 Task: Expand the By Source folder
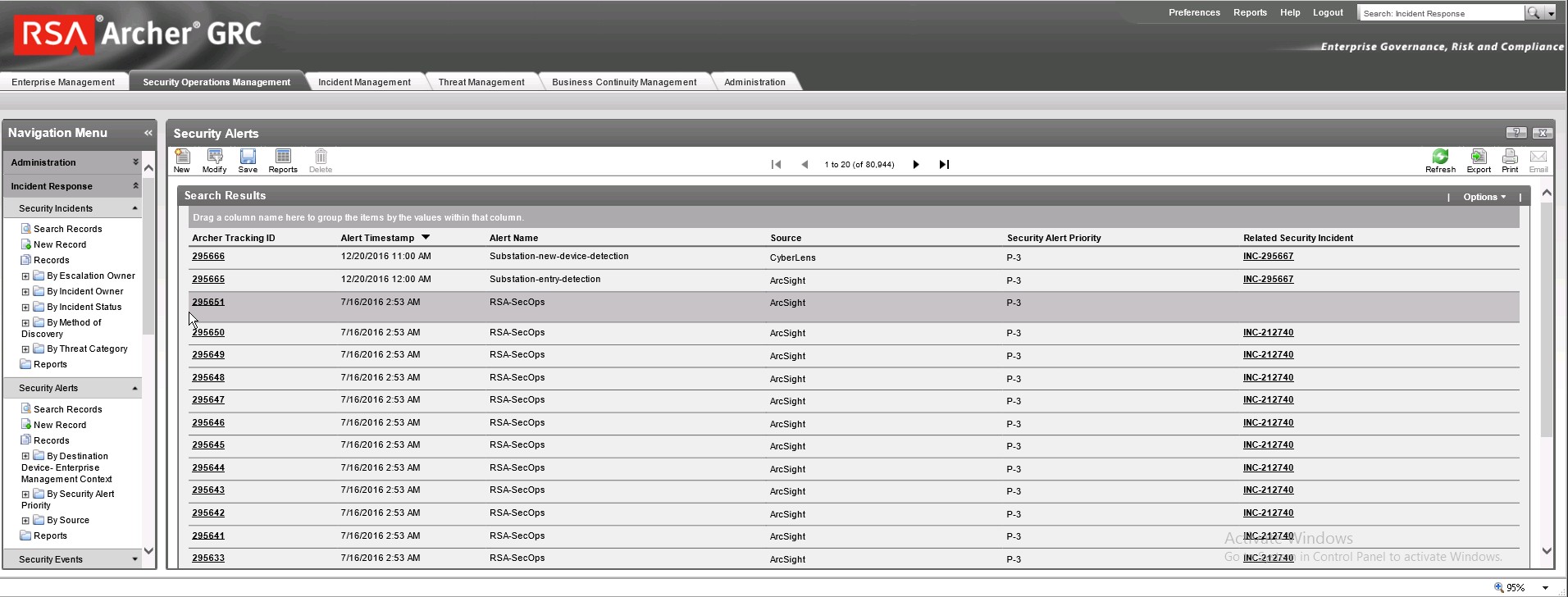pyautogui.click(x=25, y=521)
